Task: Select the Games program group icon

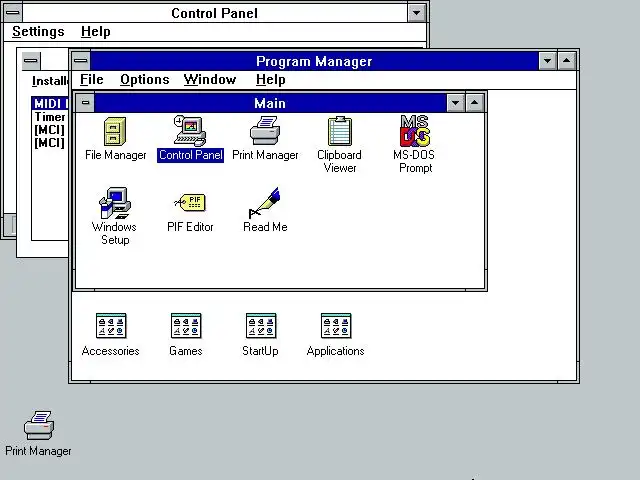Action: coord(186,335)
